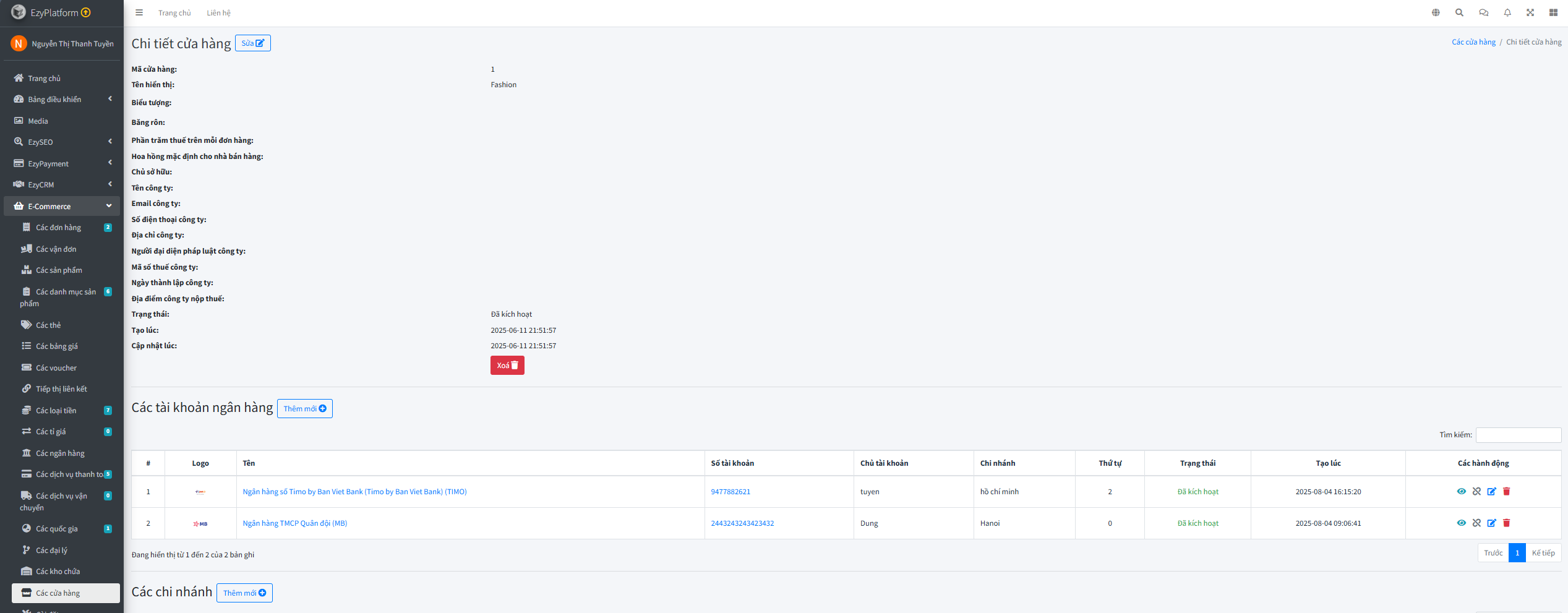Delete the Timo bank account row
The image size is (1568, 613).
pyautogui.click(x=1507, y=491)
